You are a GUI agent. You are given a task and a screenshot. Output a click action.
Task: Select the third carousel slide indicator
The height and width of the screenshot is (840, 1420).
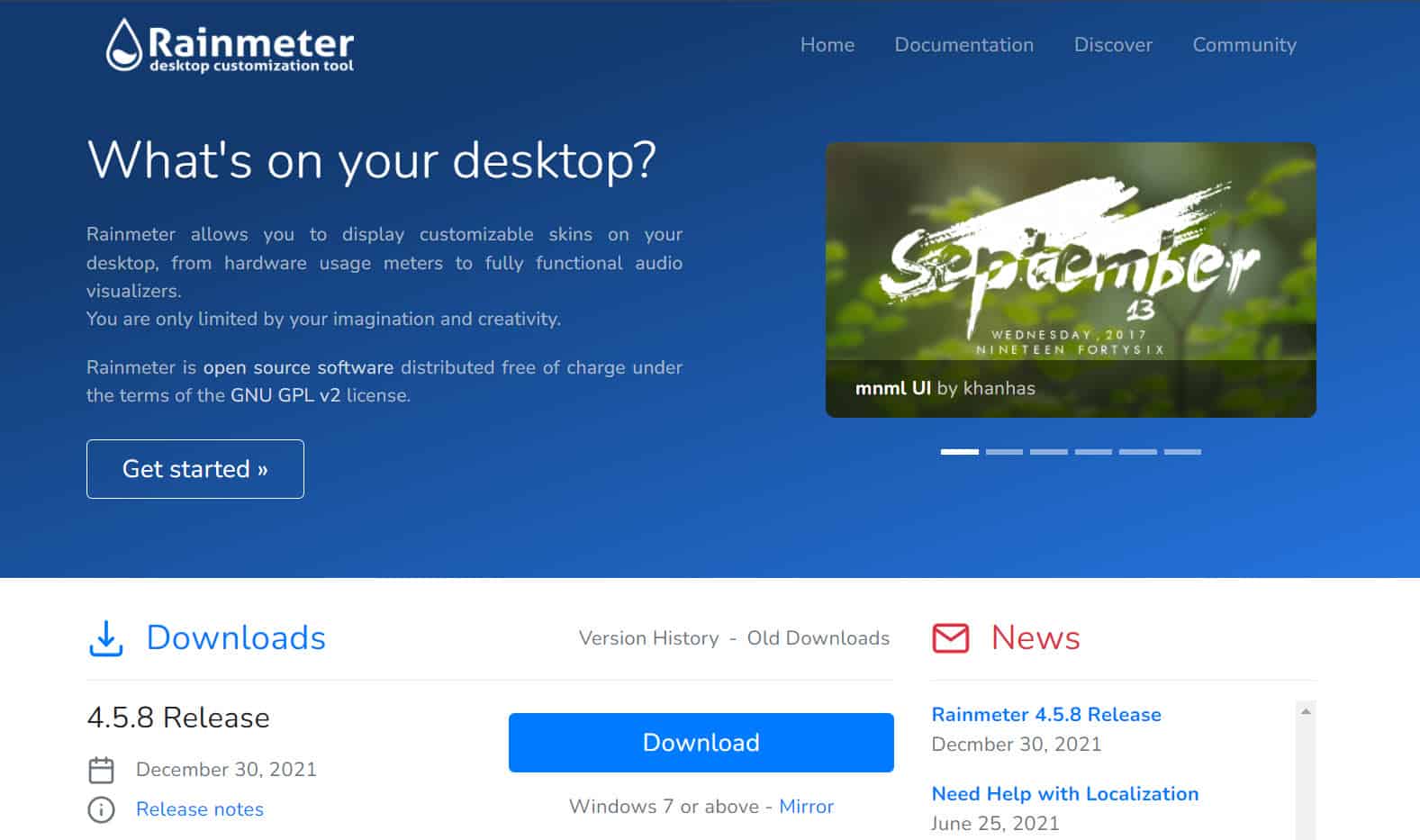[x=1049, y=452]
